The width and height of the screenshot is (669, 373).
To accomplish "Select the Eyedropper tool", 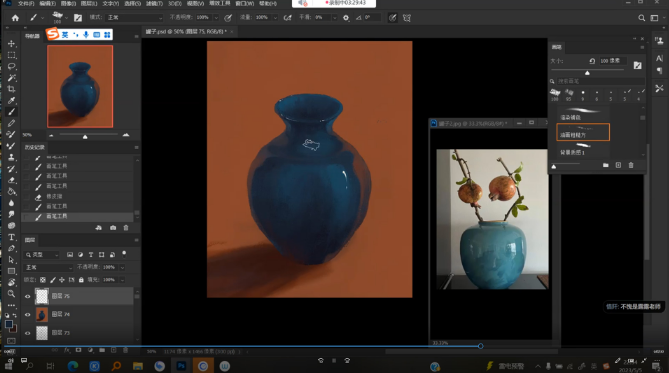I will tap(12, 100).
